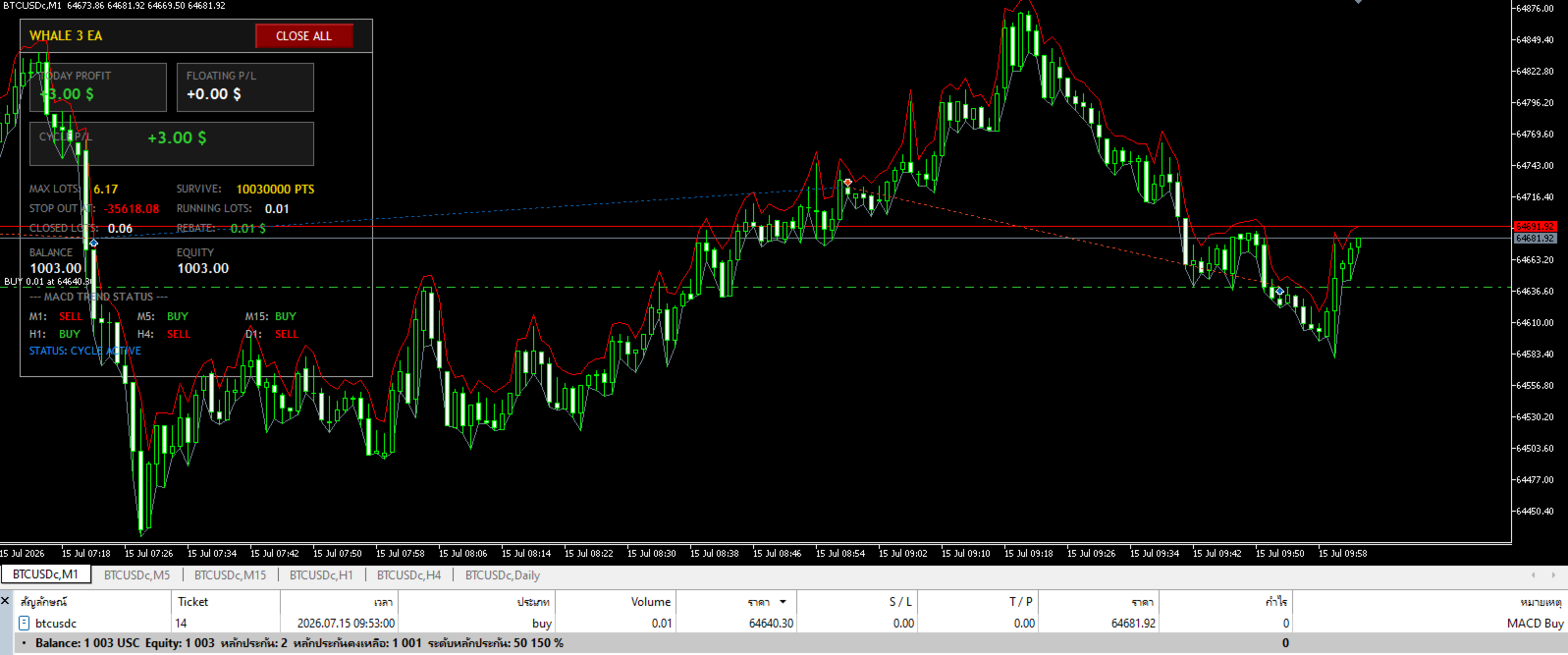Open the BTCUSDc,Daily chart tab
This screenshot has height=655, width=1568.
click(503, 574)
